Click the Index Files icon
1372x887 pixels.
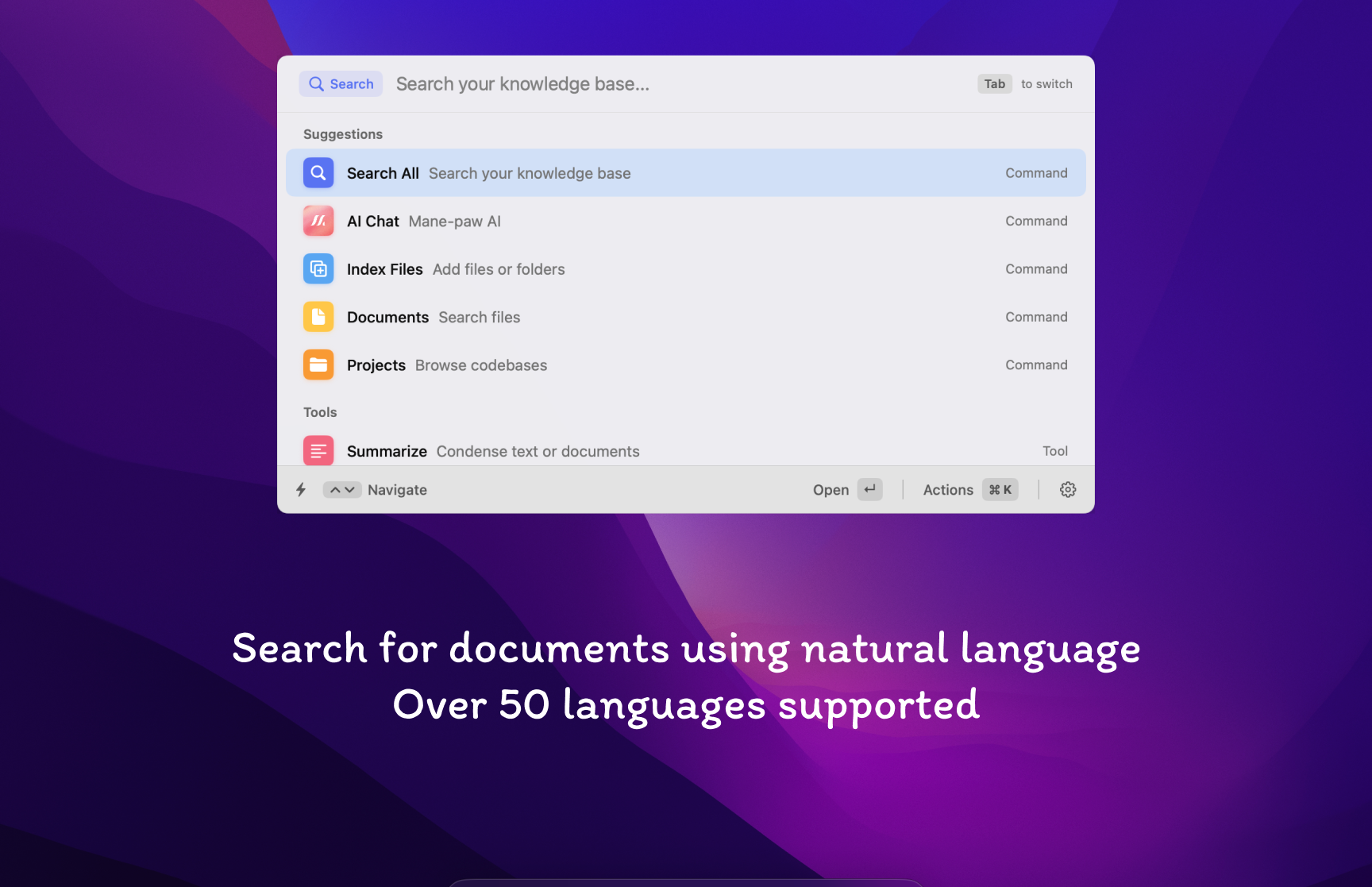coord(318,268)
